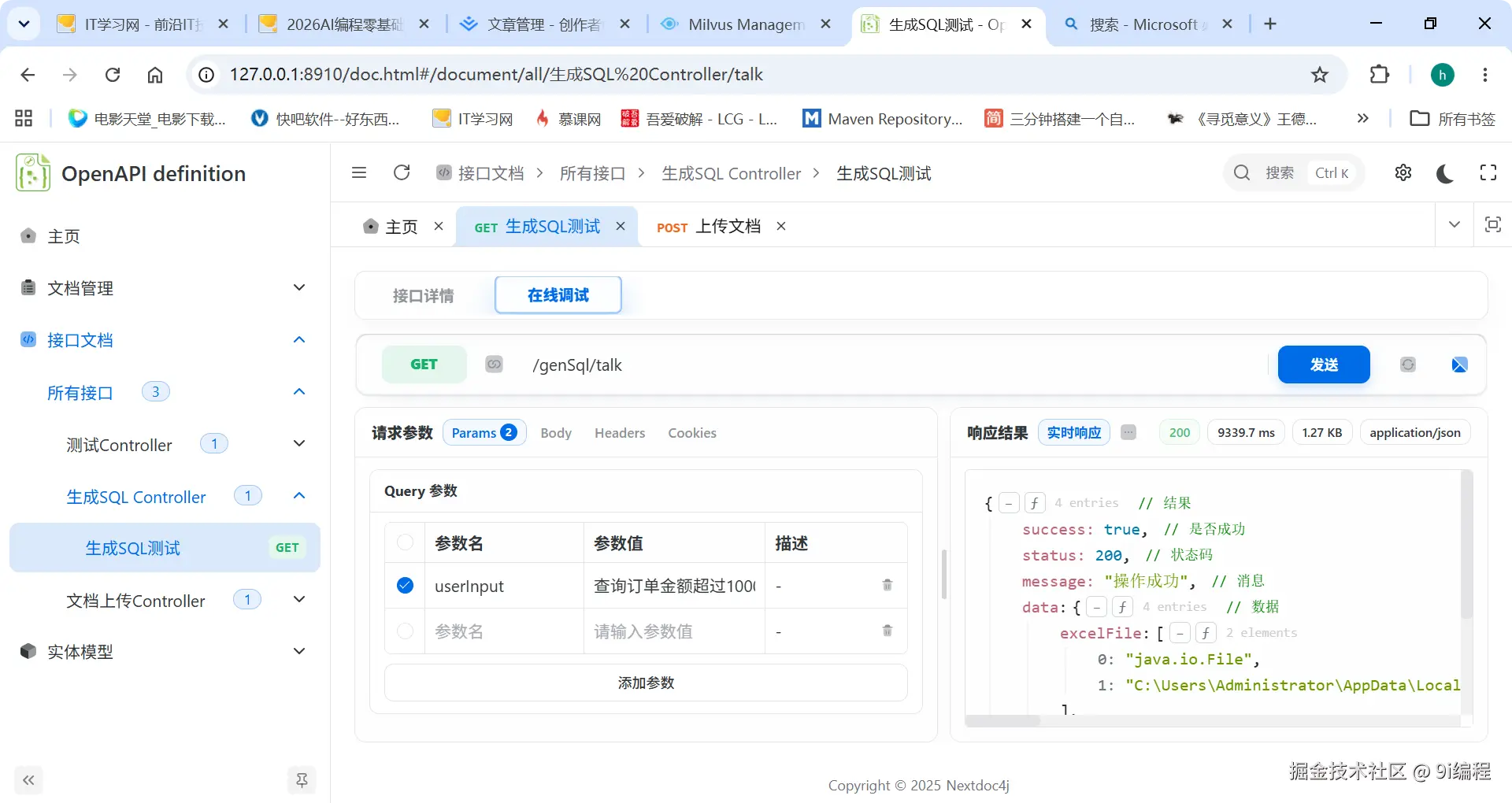Select the Body request tab

[556, 433]
